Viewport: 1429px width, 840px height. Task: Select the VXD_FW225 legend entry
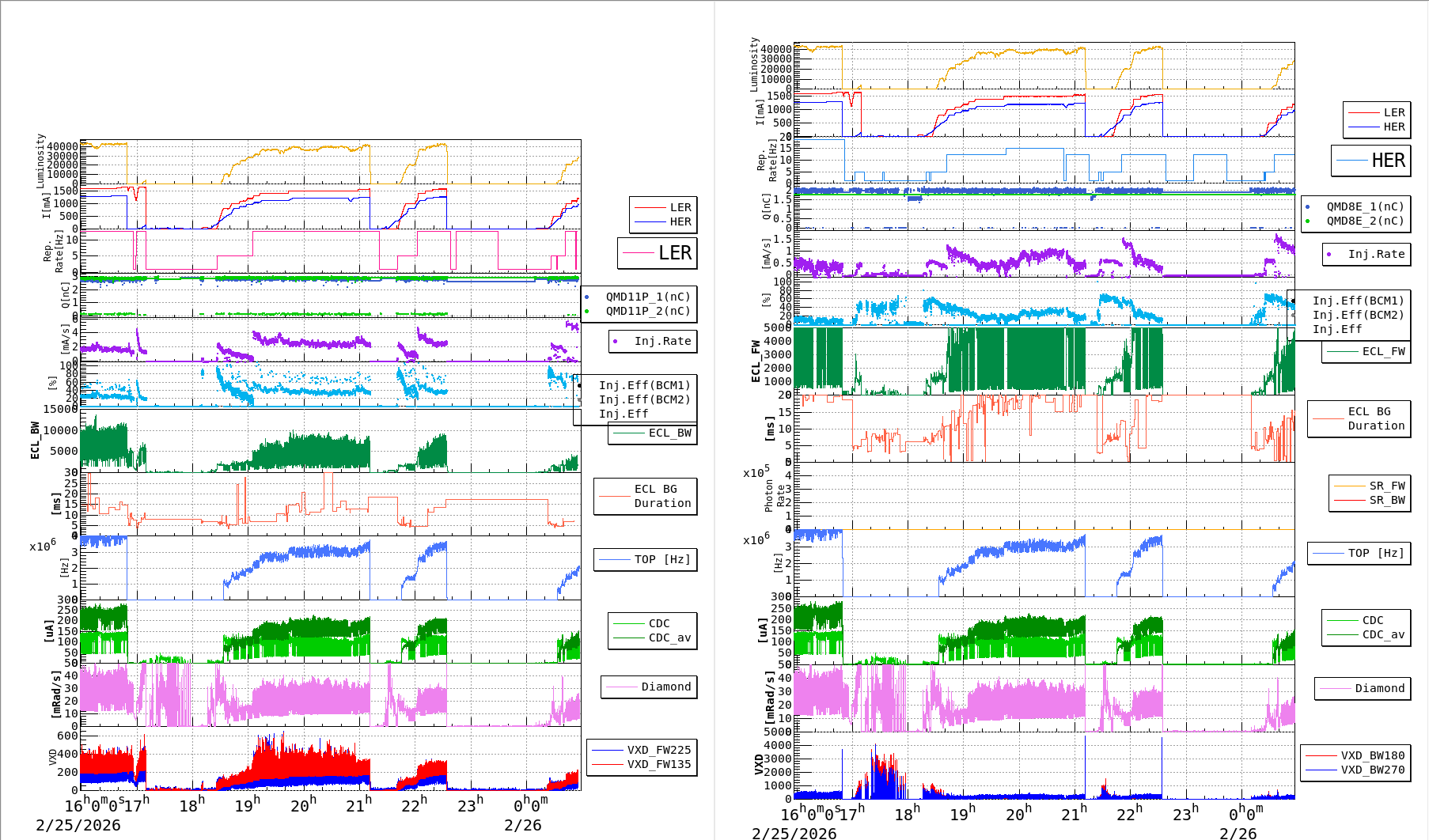pyautogui.click(x=658, y=750)
